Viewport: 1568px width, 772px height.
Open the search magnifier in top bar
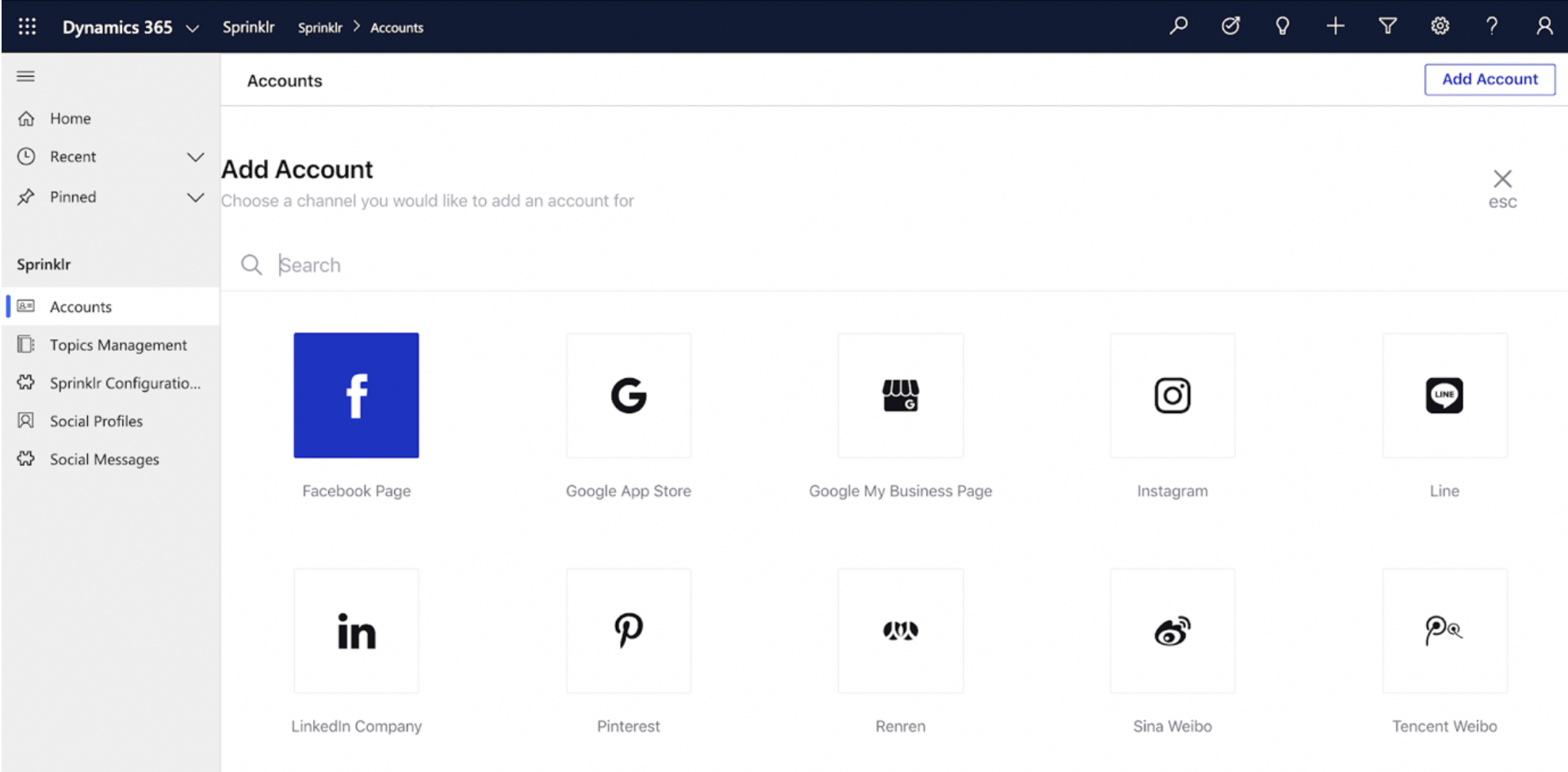pyautogui.click(x=1179, y=26)
